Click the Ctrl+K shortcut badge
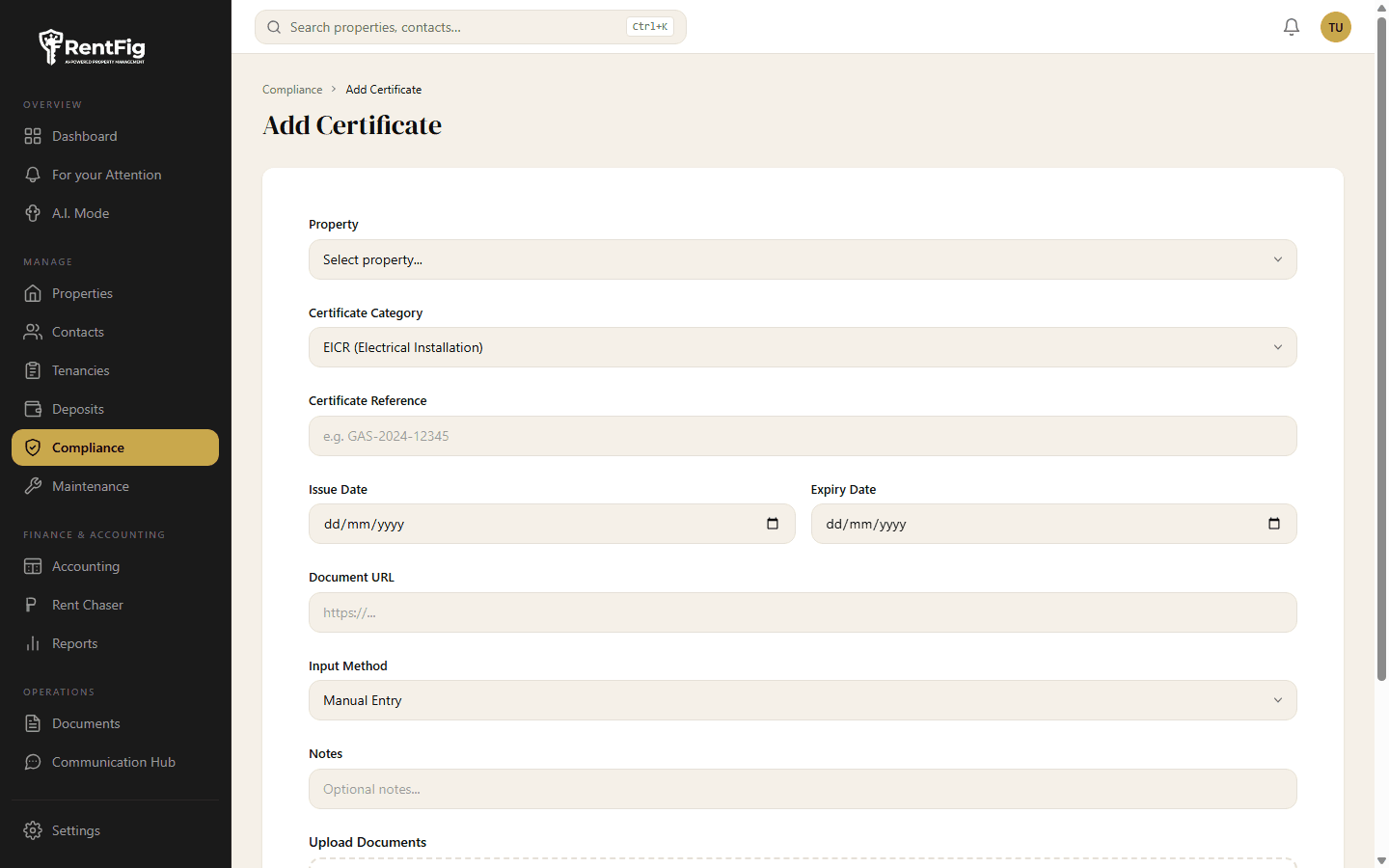The image size is (1389, 868). click(650, 27)
